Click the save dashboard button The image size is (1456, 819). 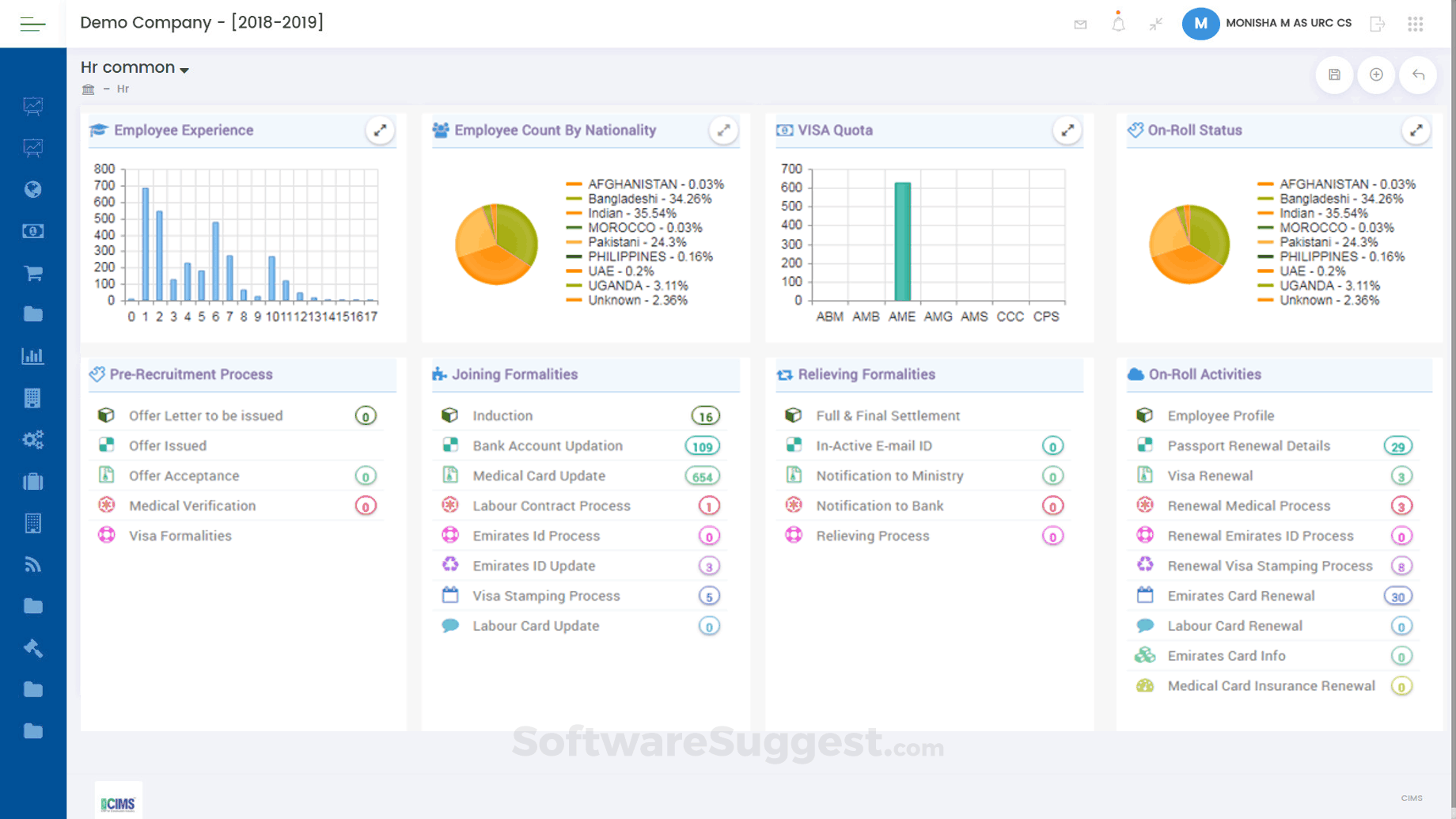click(x=1334, y=75)
